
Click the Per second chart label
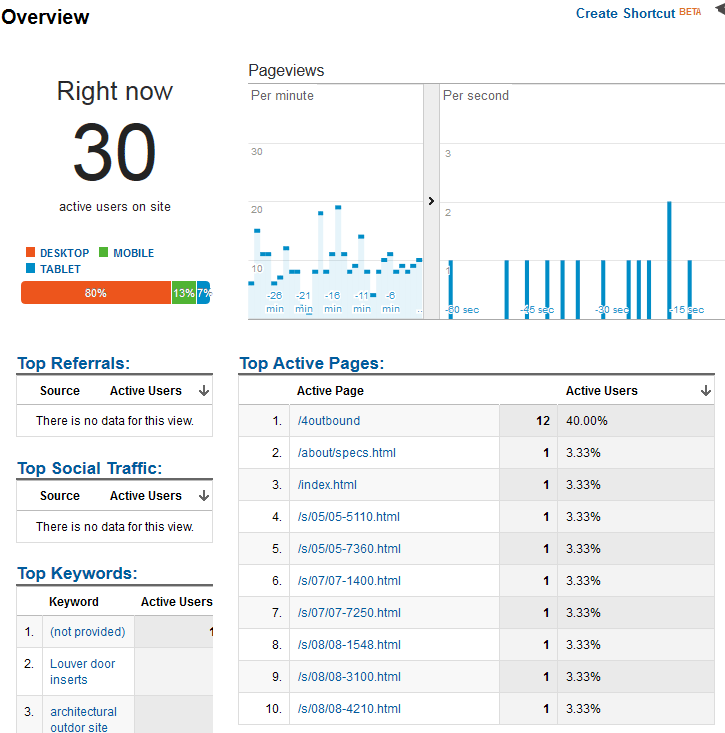[x=475, y=95]
